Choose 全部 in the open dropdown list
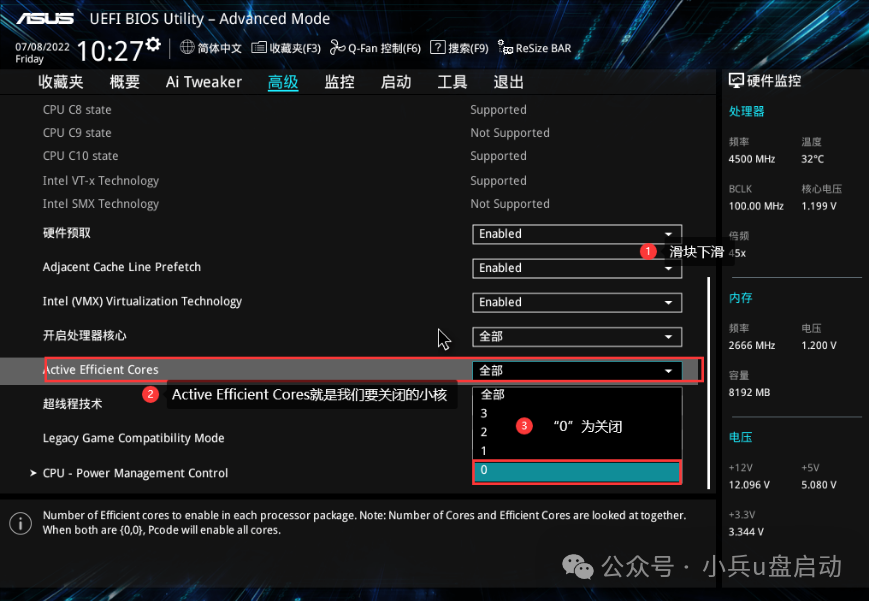Viewport: 869px width, 601px height. click(577, 395)
